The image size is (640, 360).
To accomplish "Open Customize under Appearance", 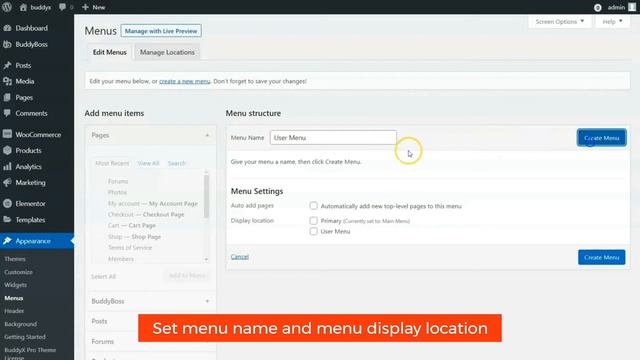I will (x=18, y=272).
